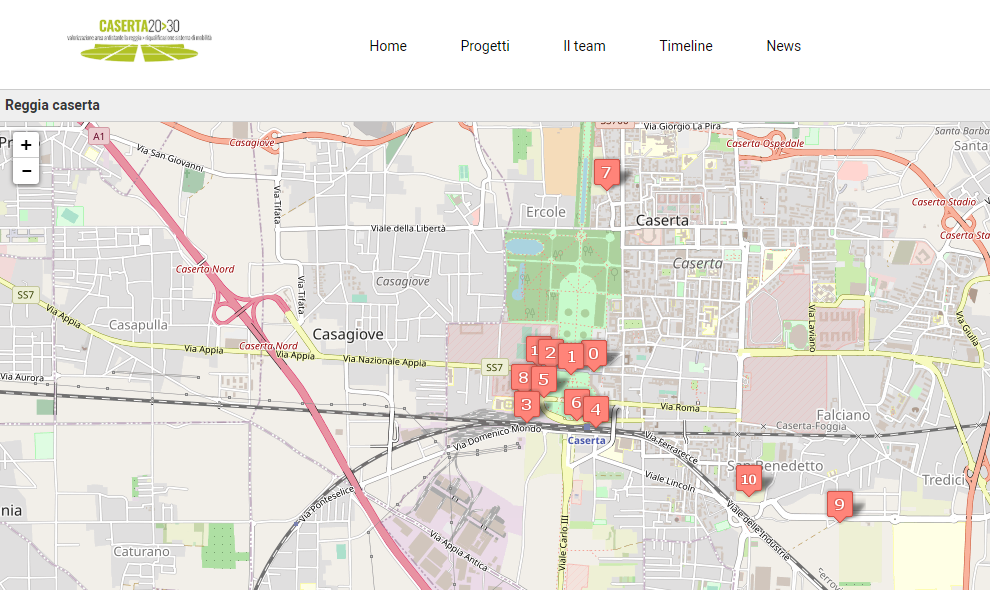The height and width of the screenshot is (590, 990).
Task: Navigate to Timeline
Action: point(686,46)
